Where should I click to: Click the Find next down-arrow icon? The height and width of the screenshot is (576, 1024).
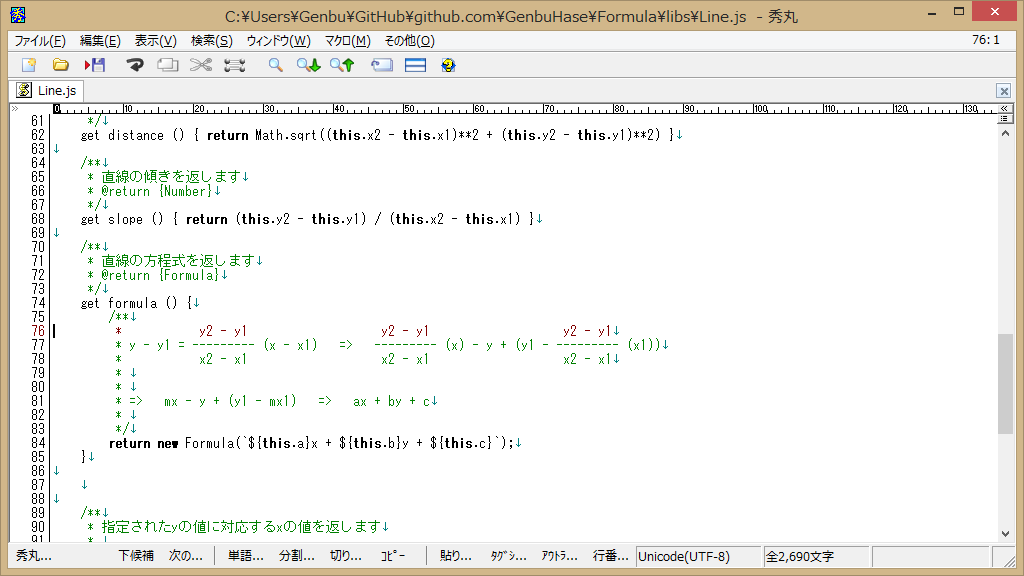[x=308, y=65]
